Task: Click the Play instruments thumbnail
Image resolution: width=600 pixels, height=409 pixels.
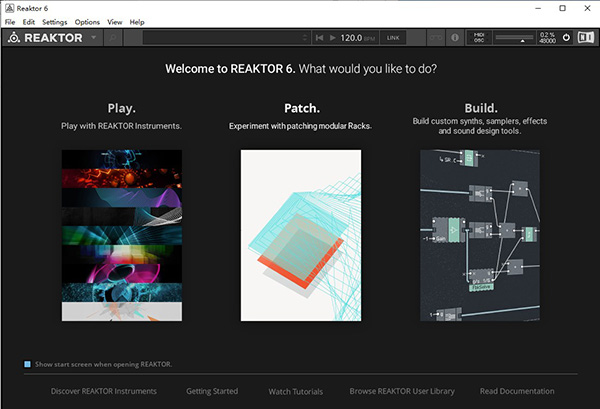Action: [x=121, y=235]
